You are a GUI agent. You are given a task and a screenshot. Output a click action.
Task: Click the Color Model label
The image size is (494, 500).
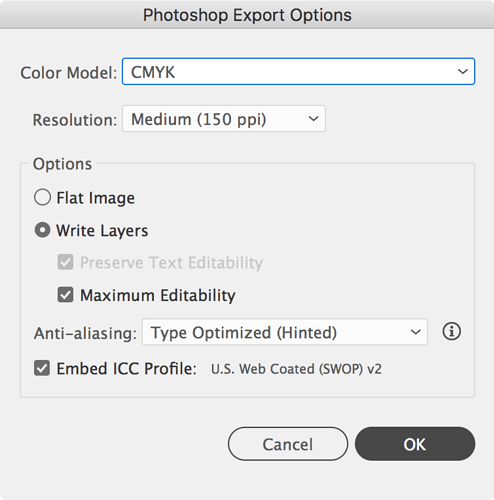69,73
